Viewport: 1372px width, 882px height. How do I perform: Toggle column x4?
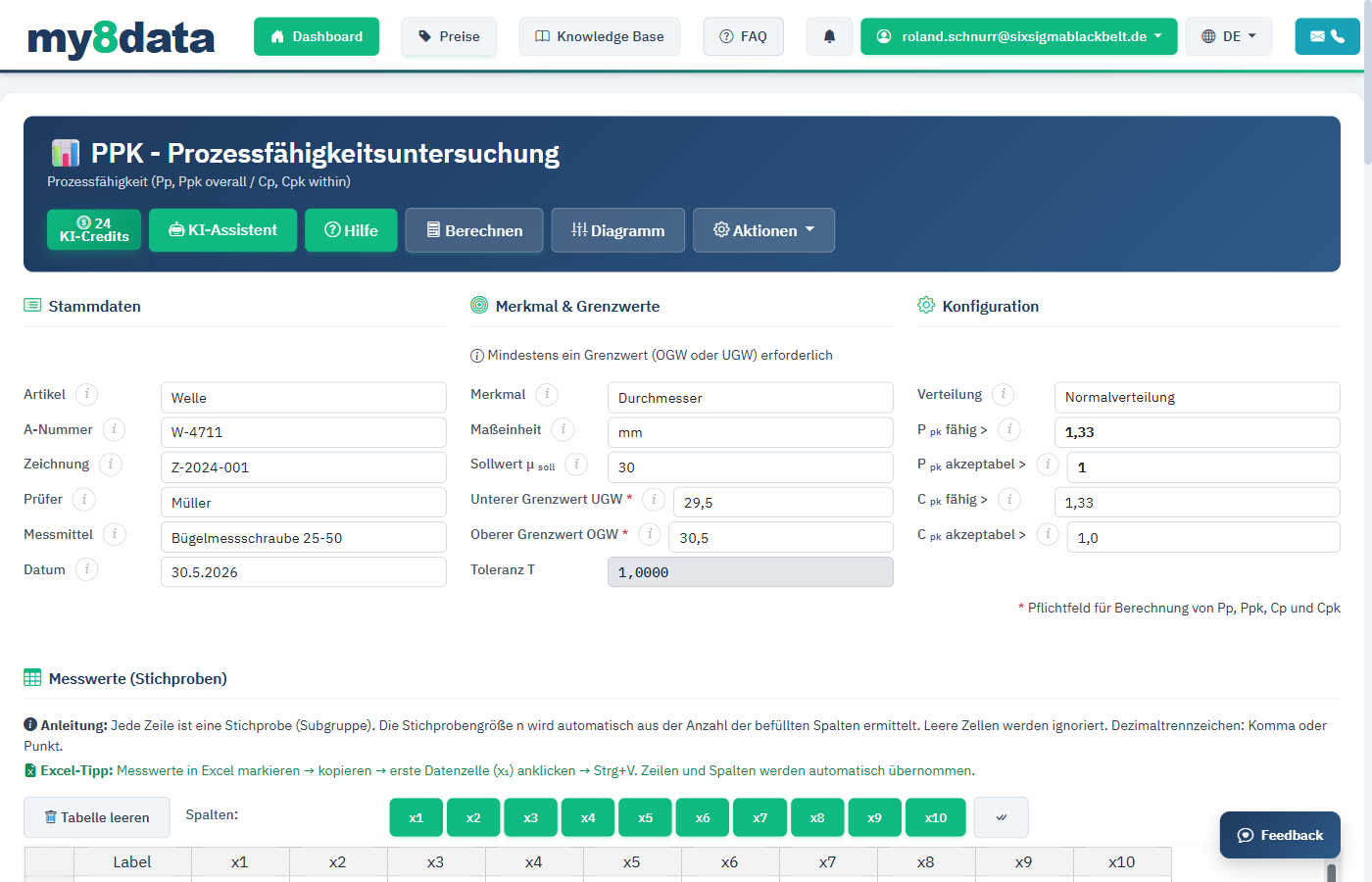pyautogui.click(x=588, y=817)
